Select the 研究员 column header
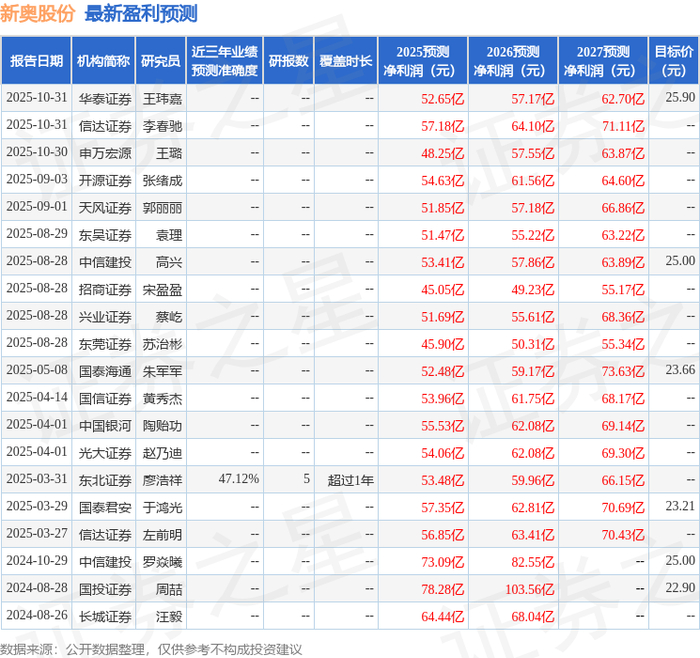This screenshot has width=700, height=658. coord(161,61)
